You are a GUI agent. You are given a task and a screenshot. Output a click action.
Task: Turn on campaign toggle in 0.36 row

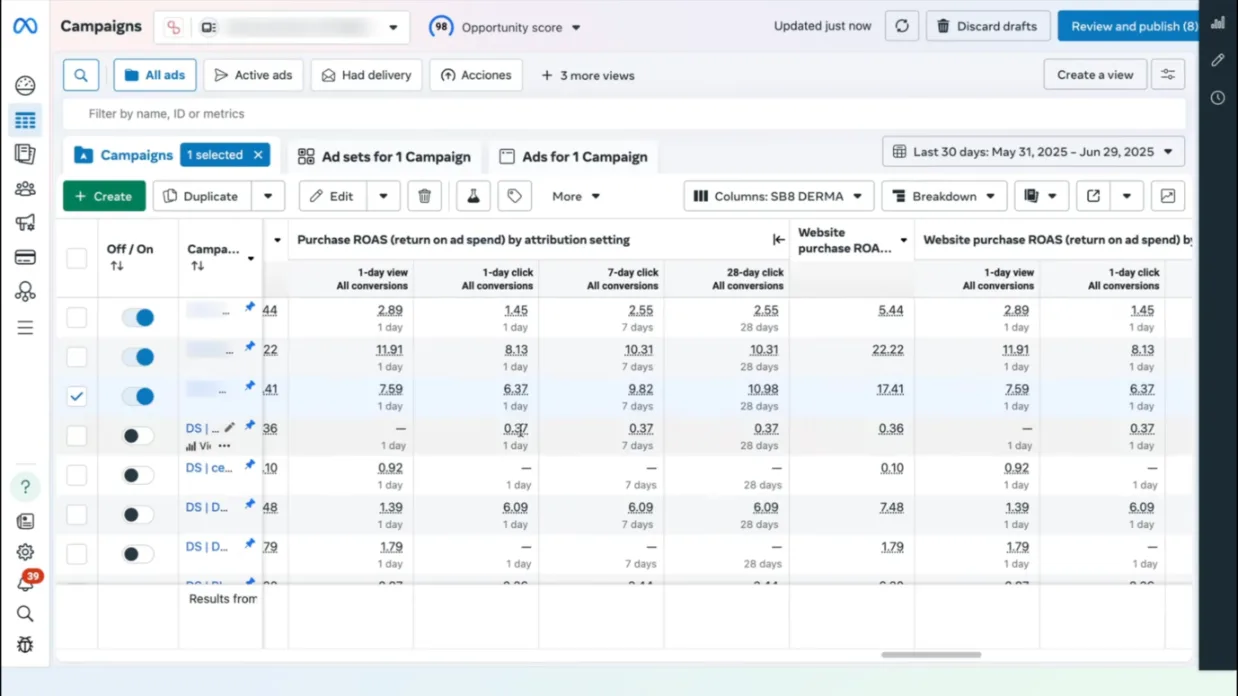tap(138, 436)
